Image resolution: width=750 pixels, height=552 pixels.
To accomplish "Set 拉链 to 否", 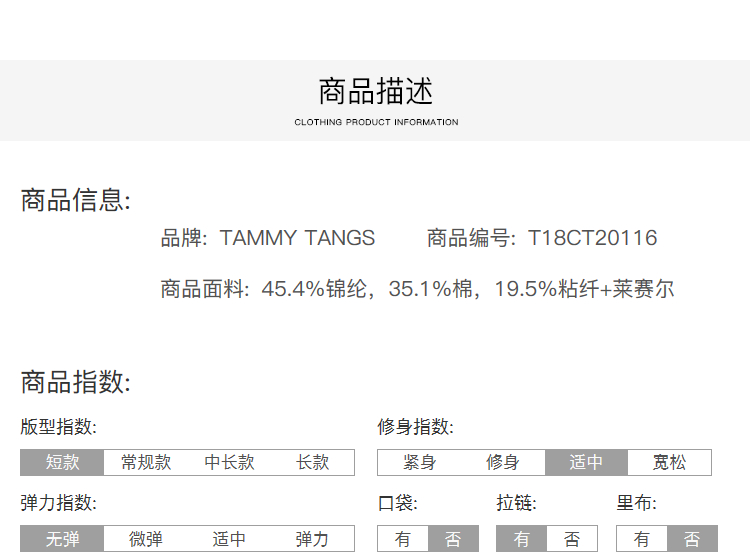I will coord(572,539).
